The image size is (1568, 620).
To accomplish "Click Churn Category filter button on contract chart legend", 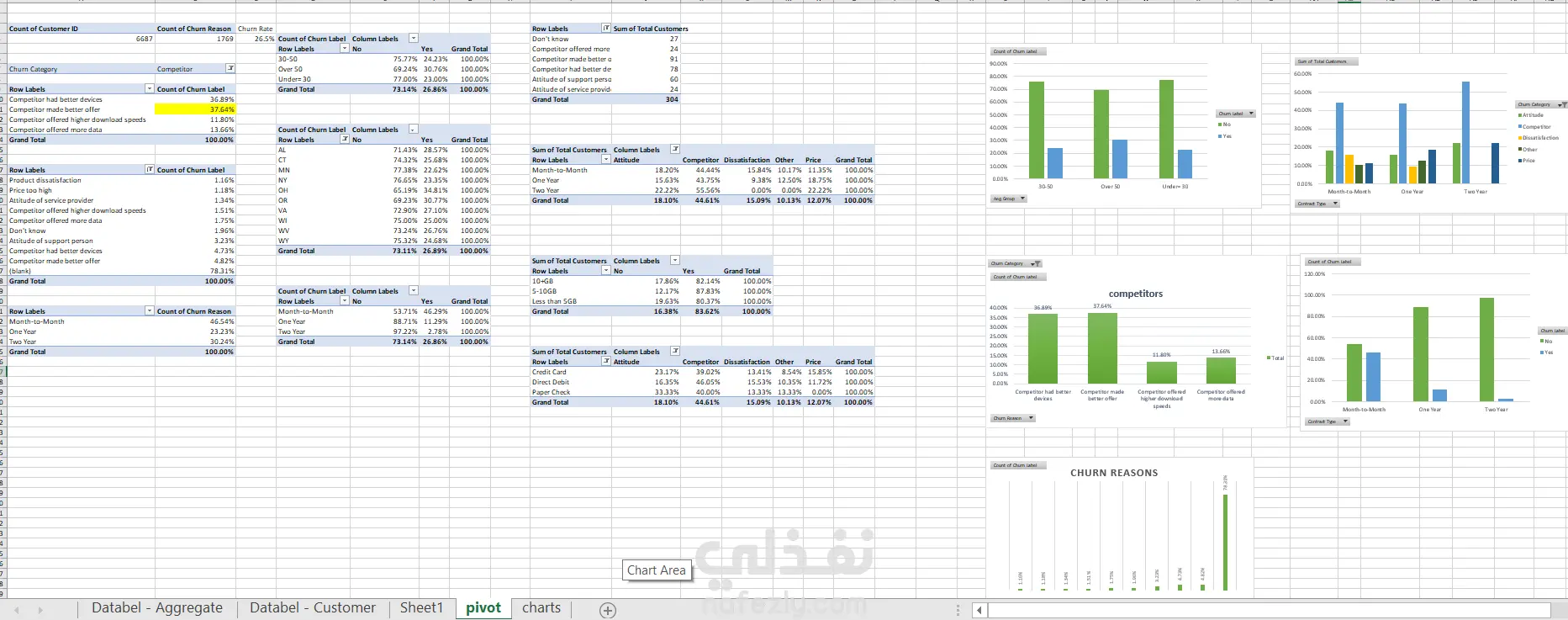I will tap(1541, 105).
